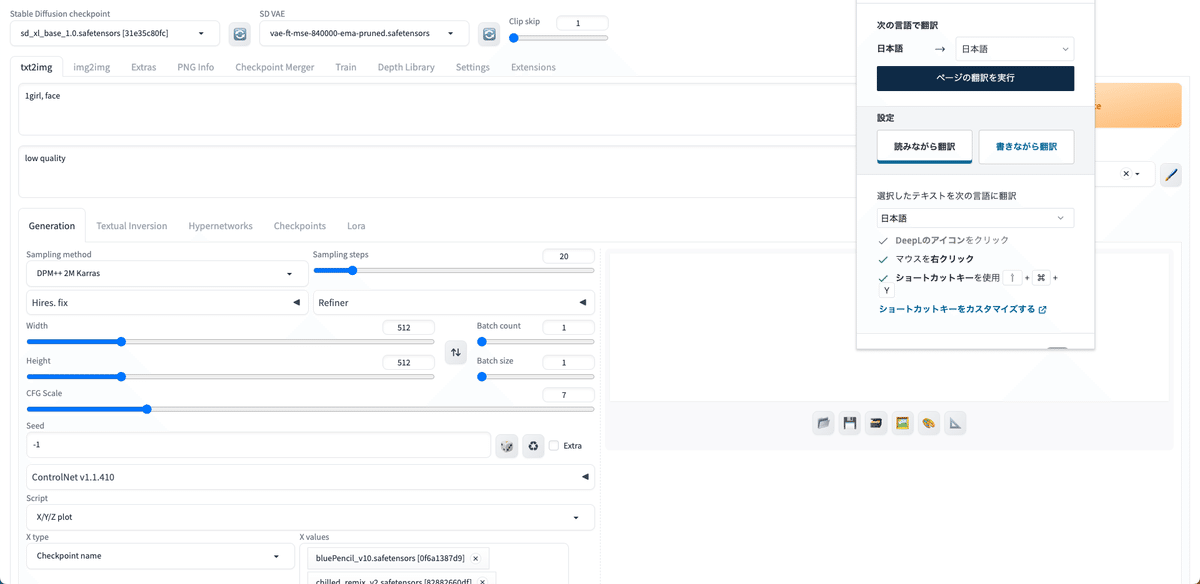Open DeepL selected-text language dropdown
This screenshot has height=584, width=1200.
point(975,218)
